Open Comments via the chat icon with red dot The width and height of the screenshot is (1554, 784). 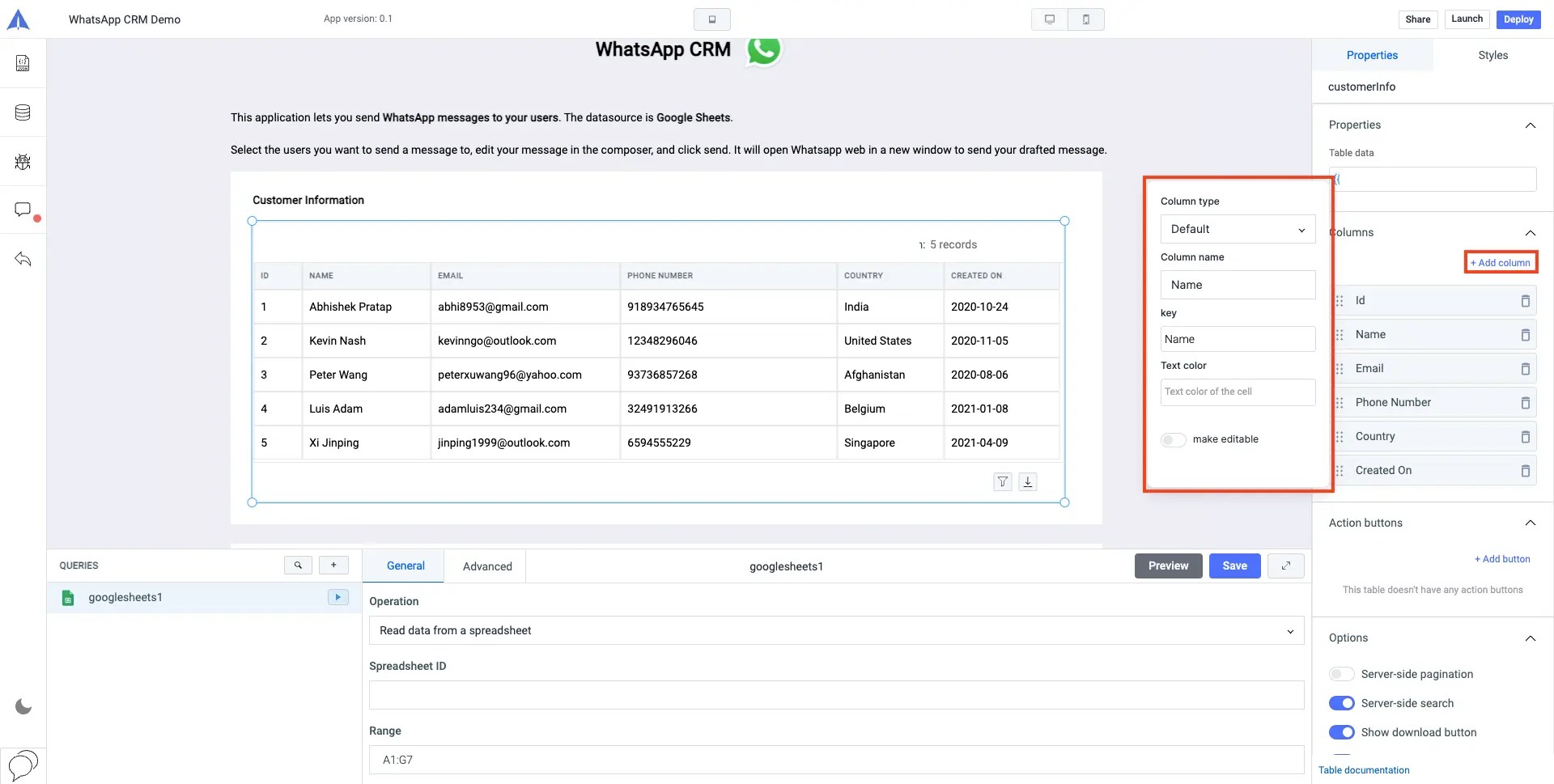pos(23,210)
